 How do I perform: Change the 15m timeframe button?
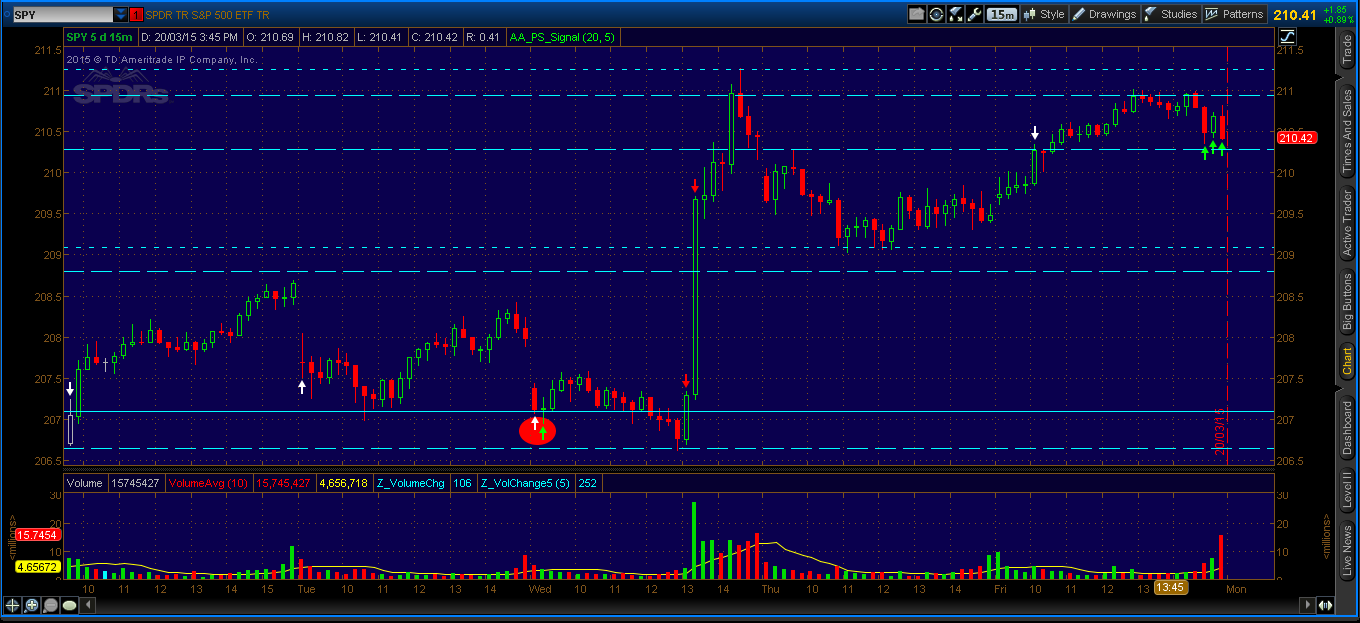1002,14
